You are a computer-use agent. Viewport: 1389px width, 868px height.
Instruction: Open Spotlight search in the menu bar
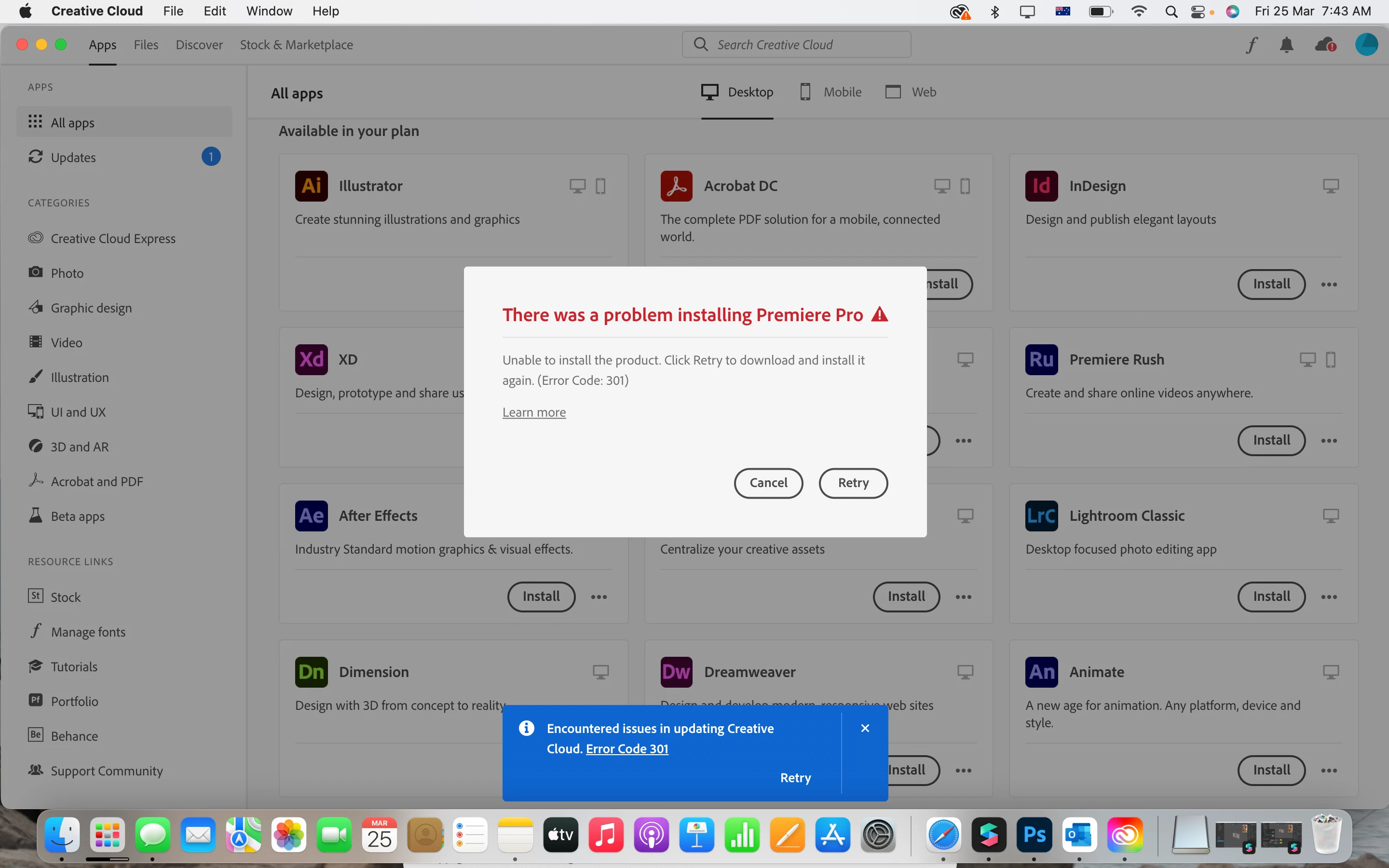coord(1171,12)
